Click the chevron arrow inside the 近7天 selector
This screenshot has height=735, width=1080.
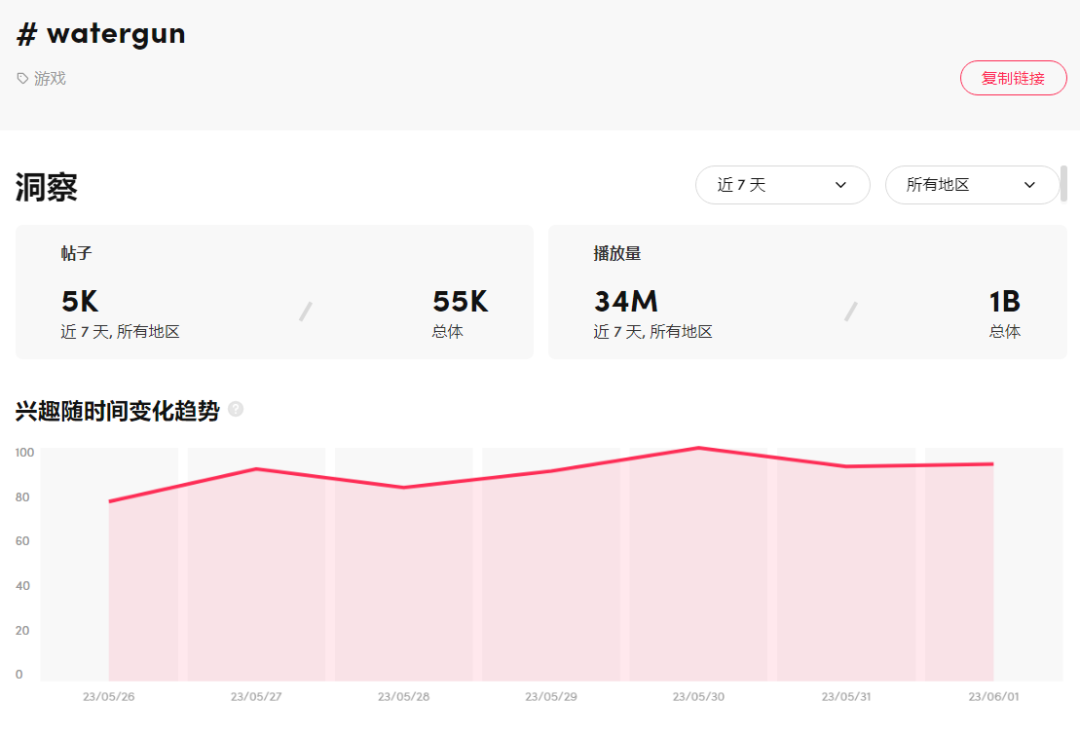840,185
